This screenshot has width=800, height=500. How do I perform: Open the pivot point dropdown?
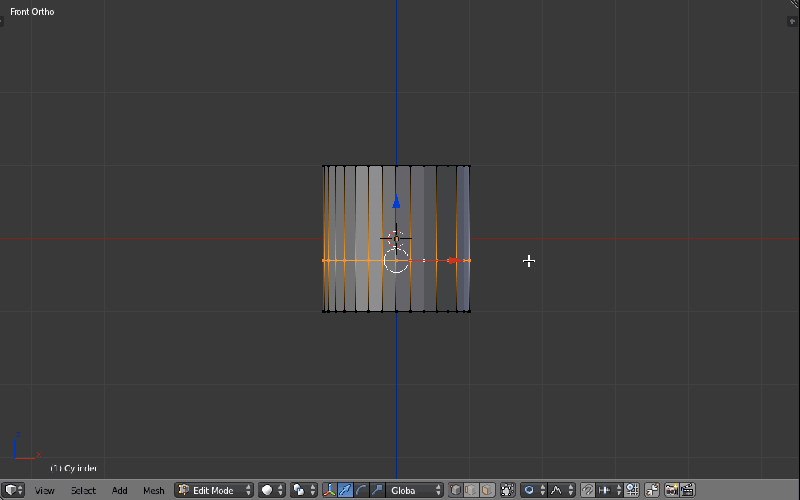point(304,490)
